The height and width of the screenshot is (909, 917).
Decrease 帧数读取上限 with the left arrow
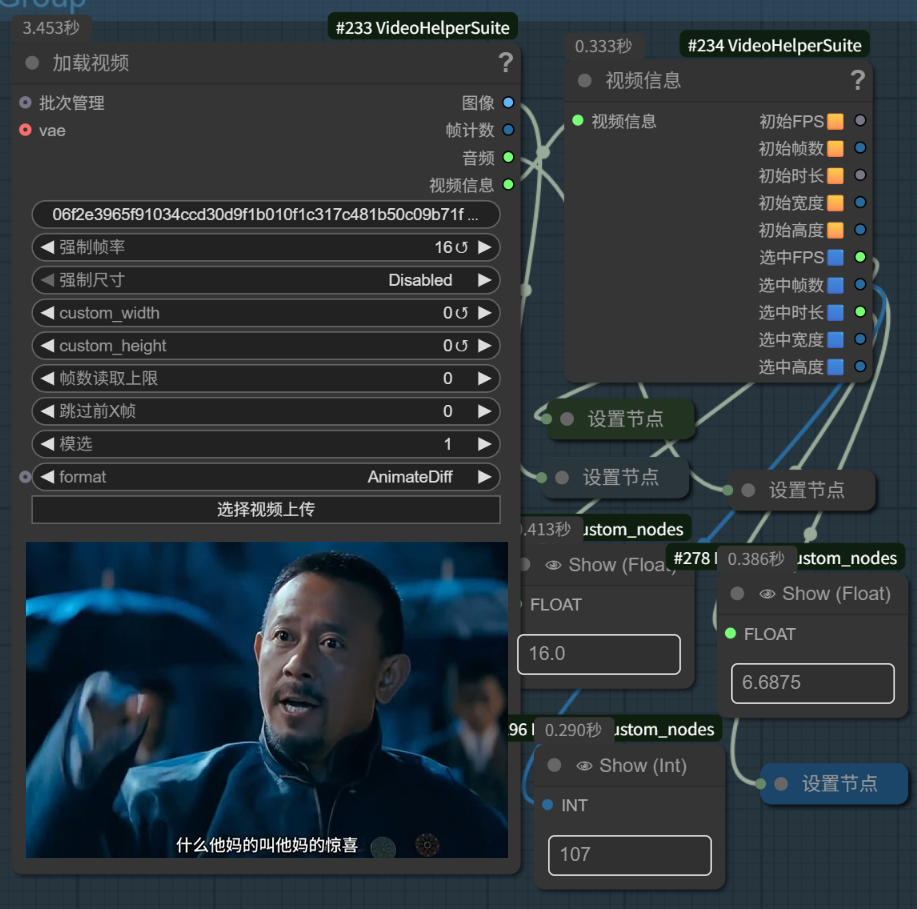pyautogui.click(x=47, y=378)
